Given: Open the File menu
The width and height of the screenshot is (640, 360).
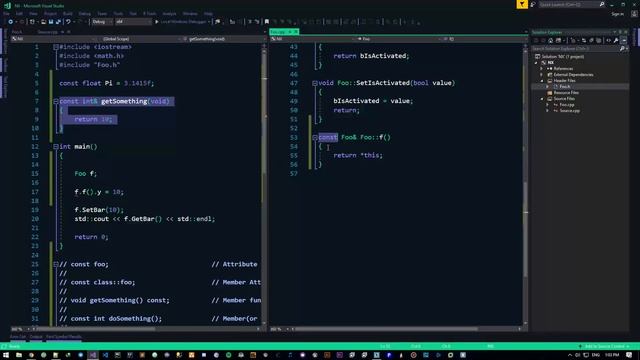Looking at the screenshot, I should [x=7, y=13].
